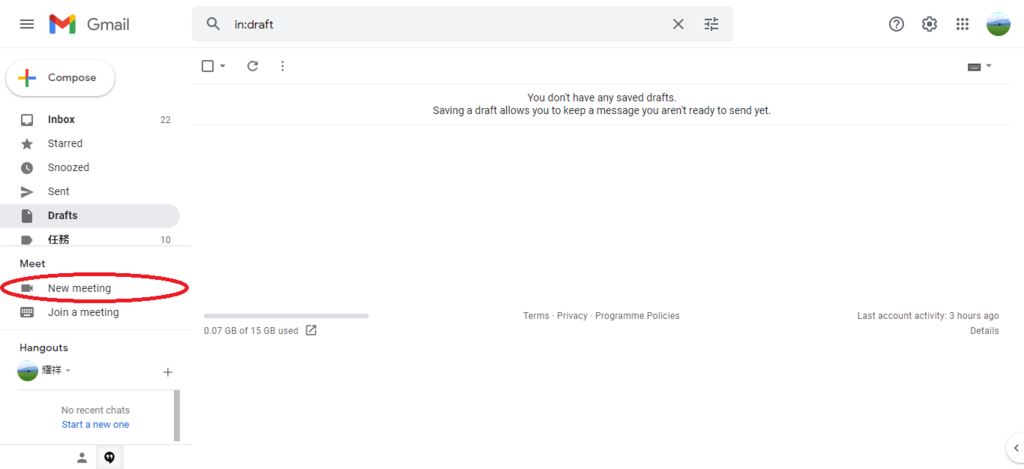Click the search options filter icon
This screenshot has height=469, width=1024.
[711, 24]
